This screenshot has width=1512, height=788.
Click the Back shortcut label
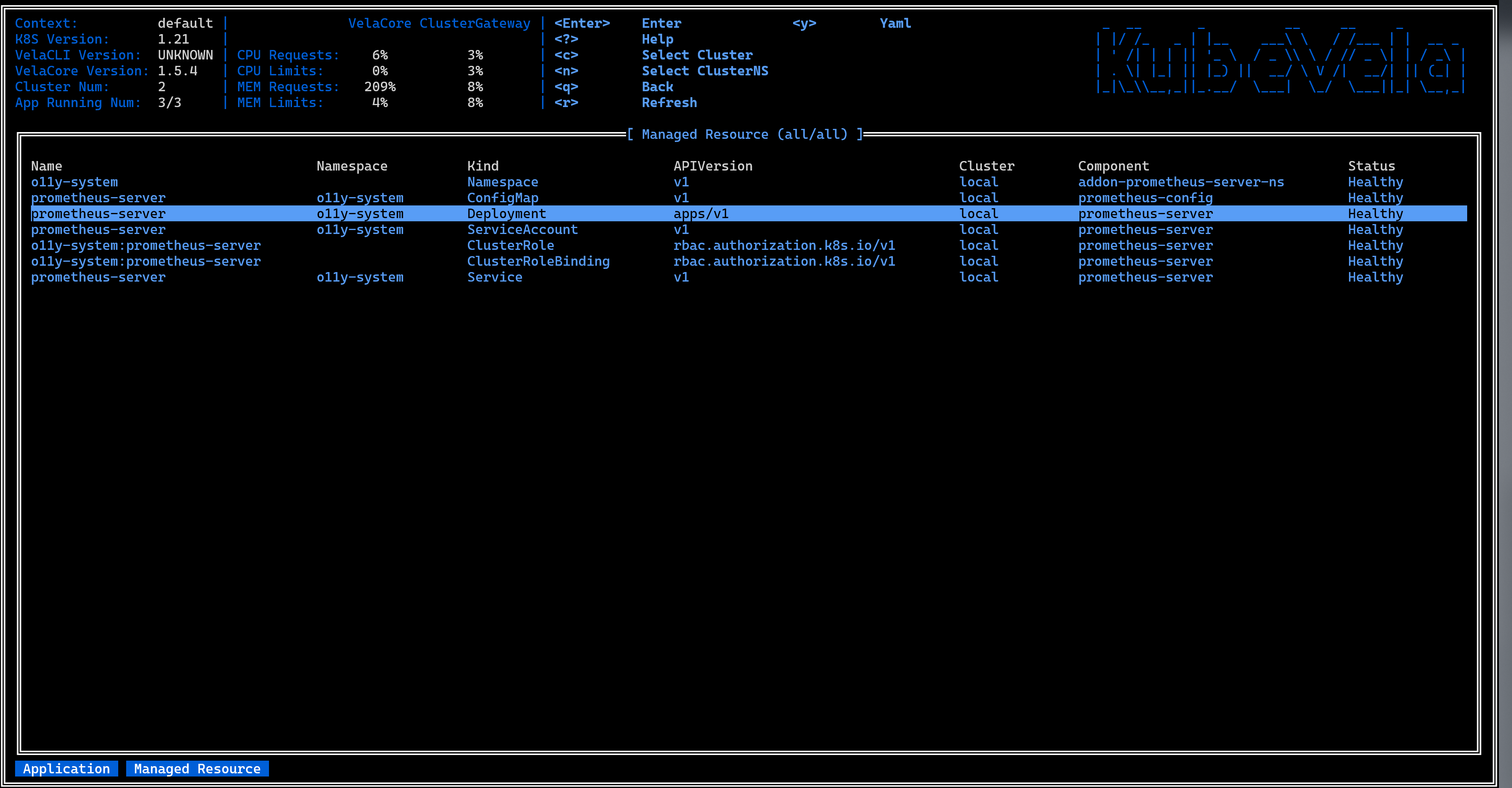pos(657,87)
